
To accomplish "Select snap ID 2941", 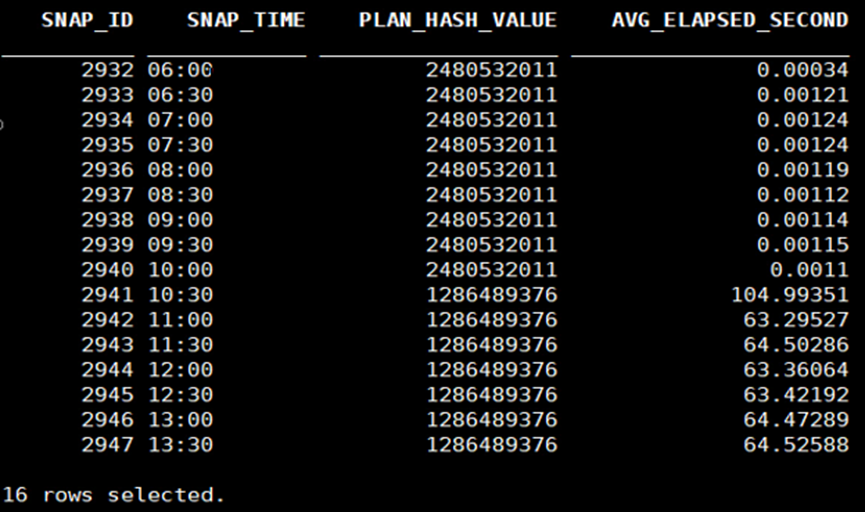I will pos(108,295).
